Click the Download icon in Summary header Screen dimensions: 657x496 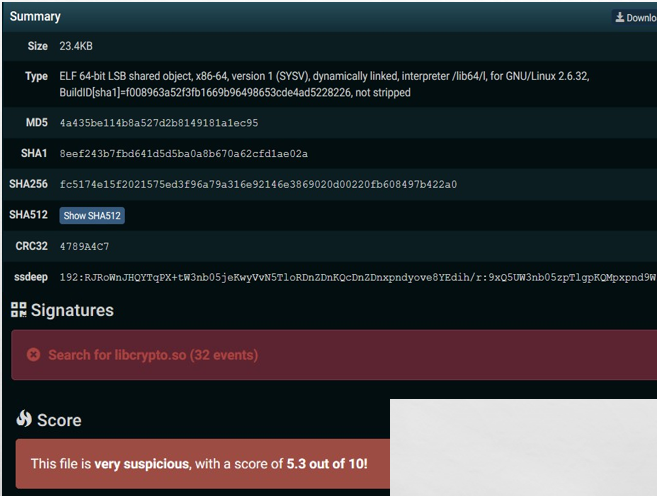pyautogui.click(x=620, y=17)
